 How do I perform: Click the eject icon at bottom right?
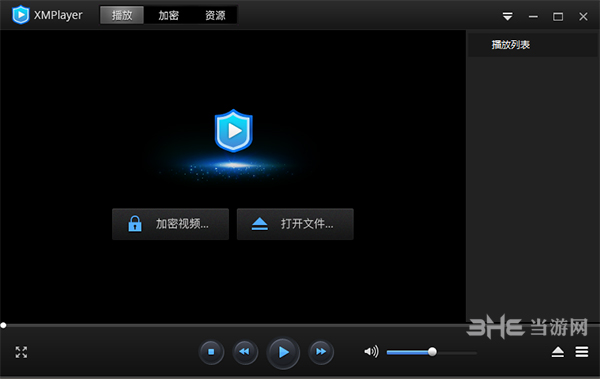(x=558, y=352)
